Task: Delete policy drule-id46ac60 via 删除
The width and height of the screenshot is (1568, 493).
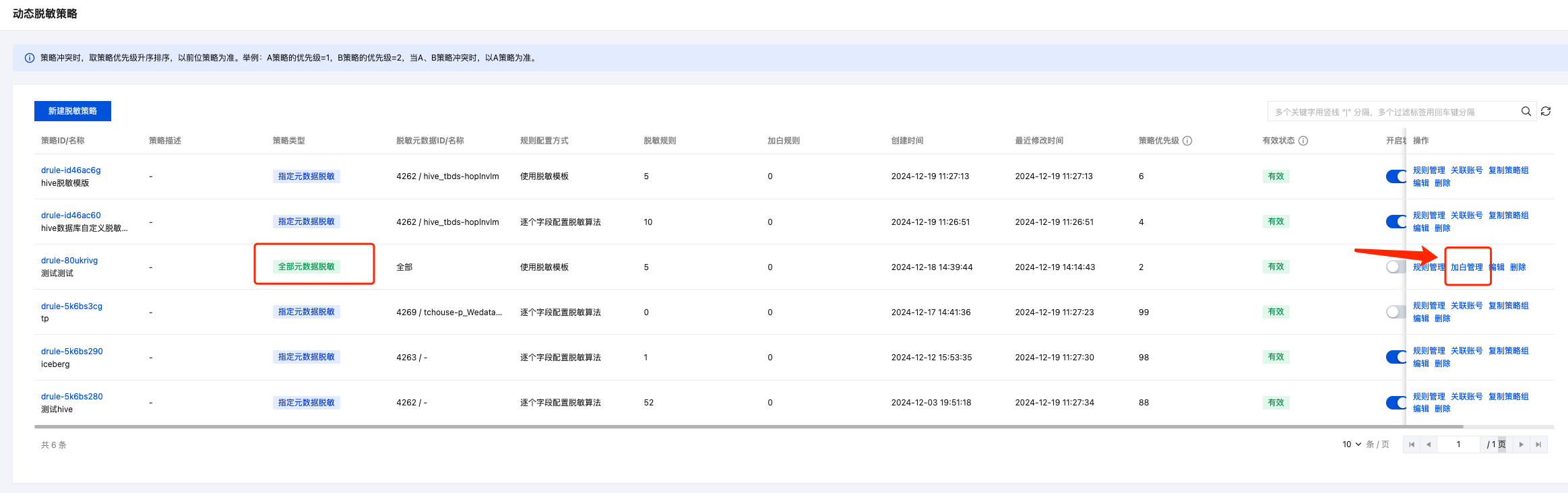Action: (x=1443, y=228)
